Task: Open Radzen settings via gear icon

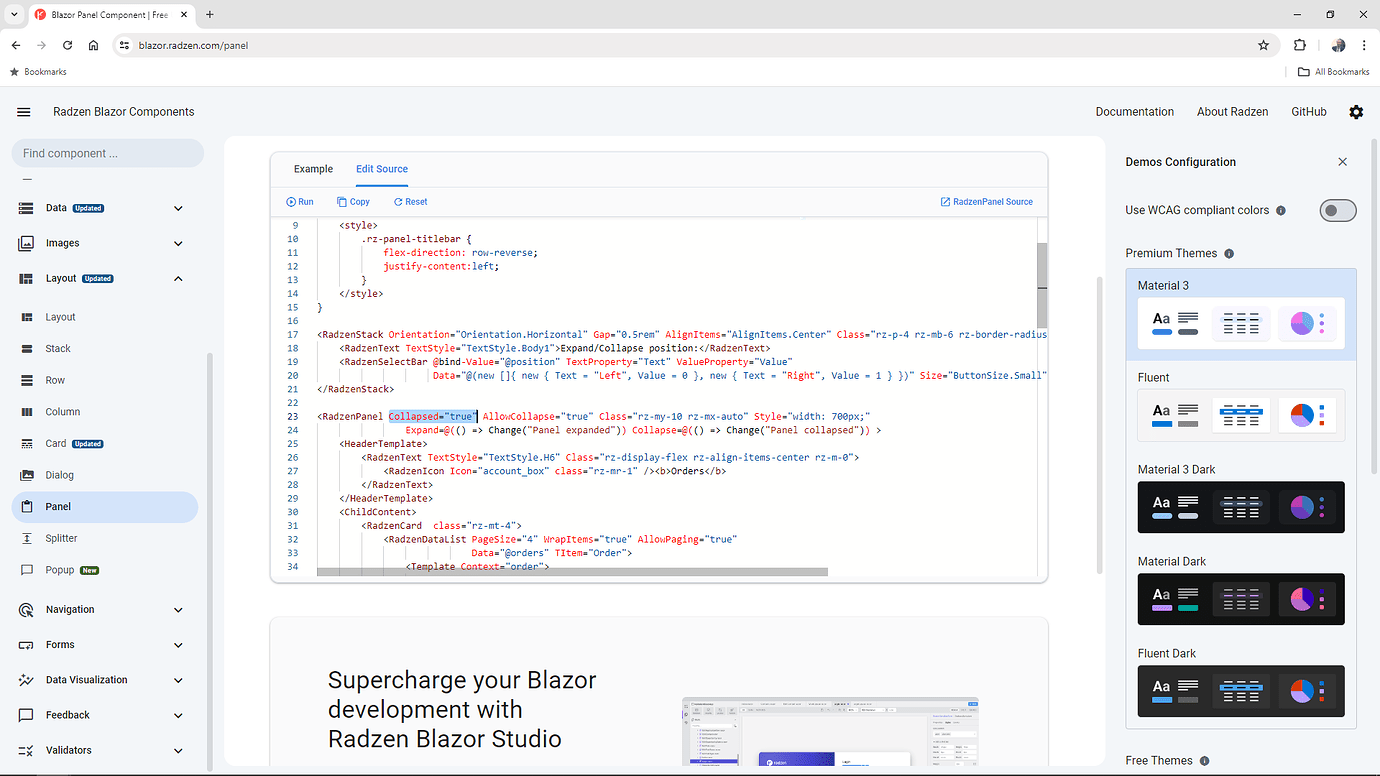Action: pos(1356,111)
